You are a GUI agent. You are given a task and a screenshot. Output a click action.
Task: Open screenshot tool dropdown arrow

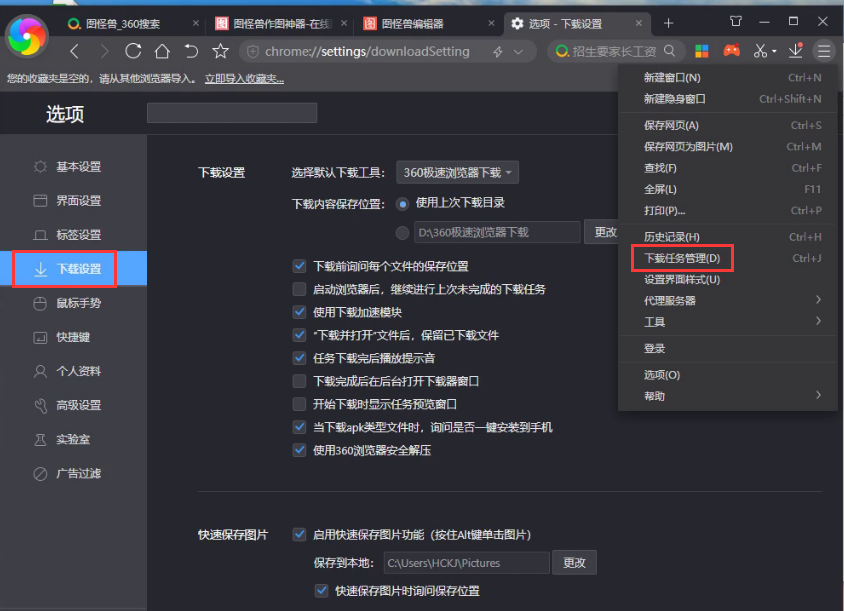point(774,52)
